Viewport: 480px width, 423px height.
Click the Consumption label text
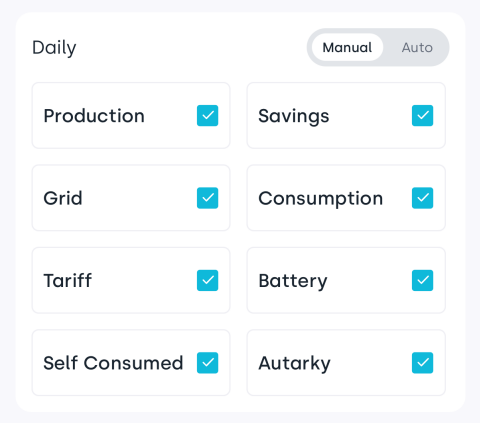[x=321, y=199]
